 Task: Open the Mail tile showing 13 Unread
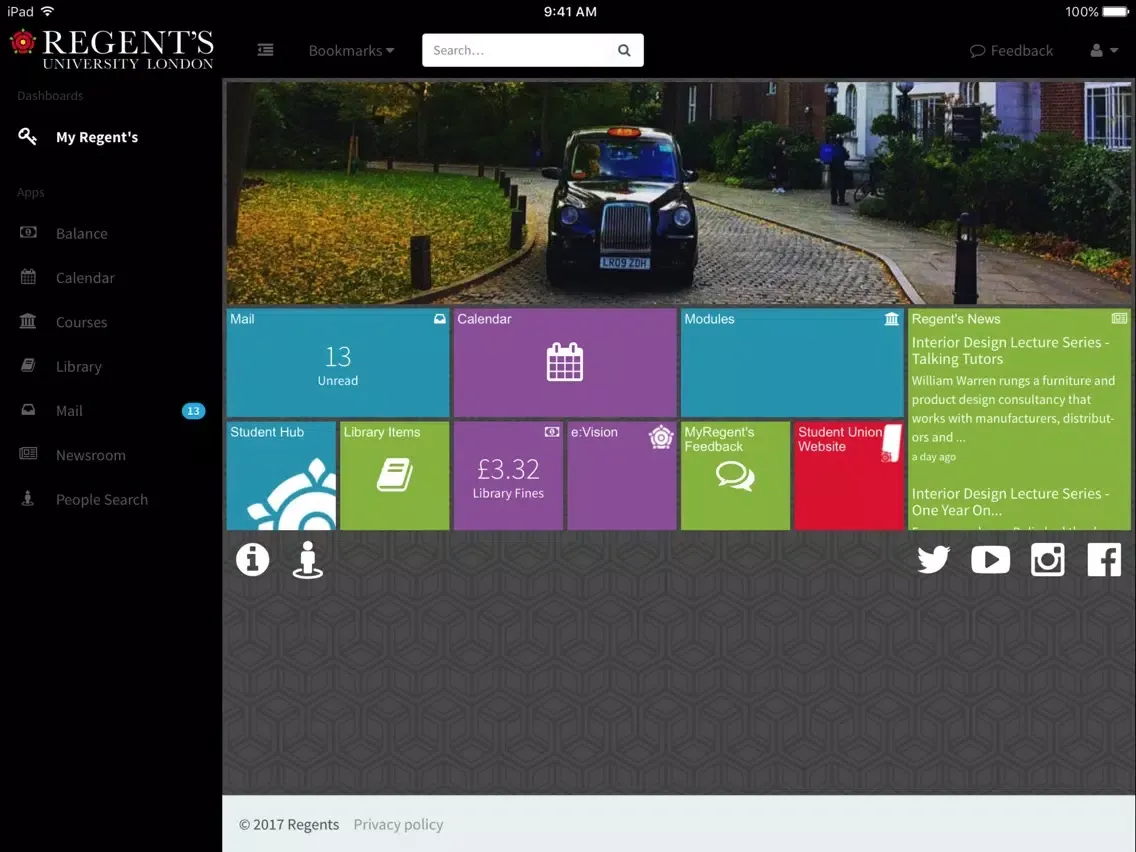[x=338, y=362]
